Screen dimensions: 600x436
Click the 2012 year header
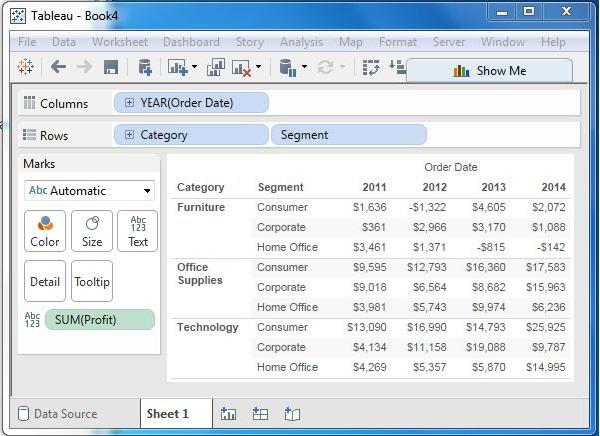tap(434, 187)
